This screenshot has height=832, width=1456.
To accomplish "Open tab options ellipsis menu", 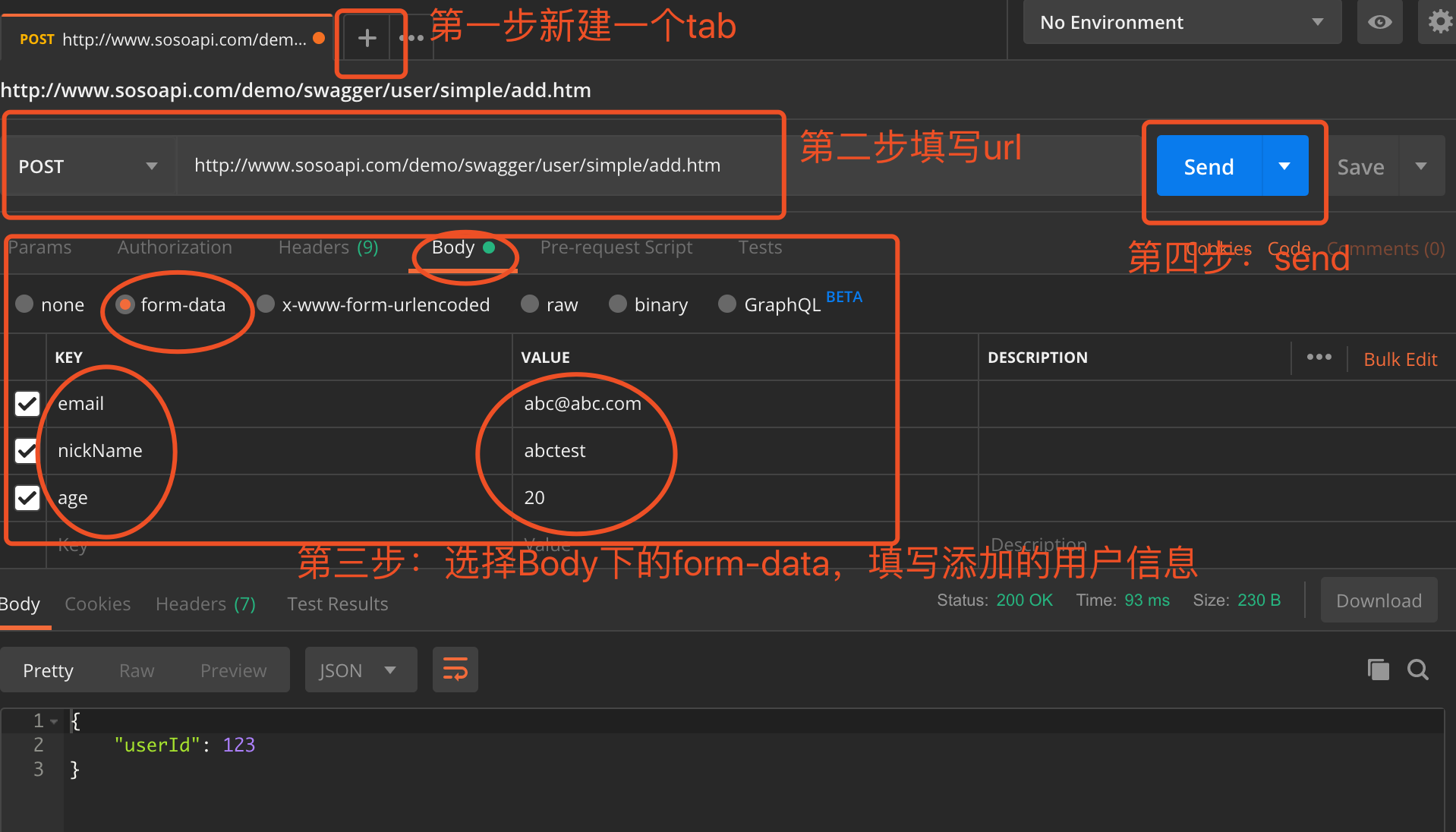I will [411, 39].
